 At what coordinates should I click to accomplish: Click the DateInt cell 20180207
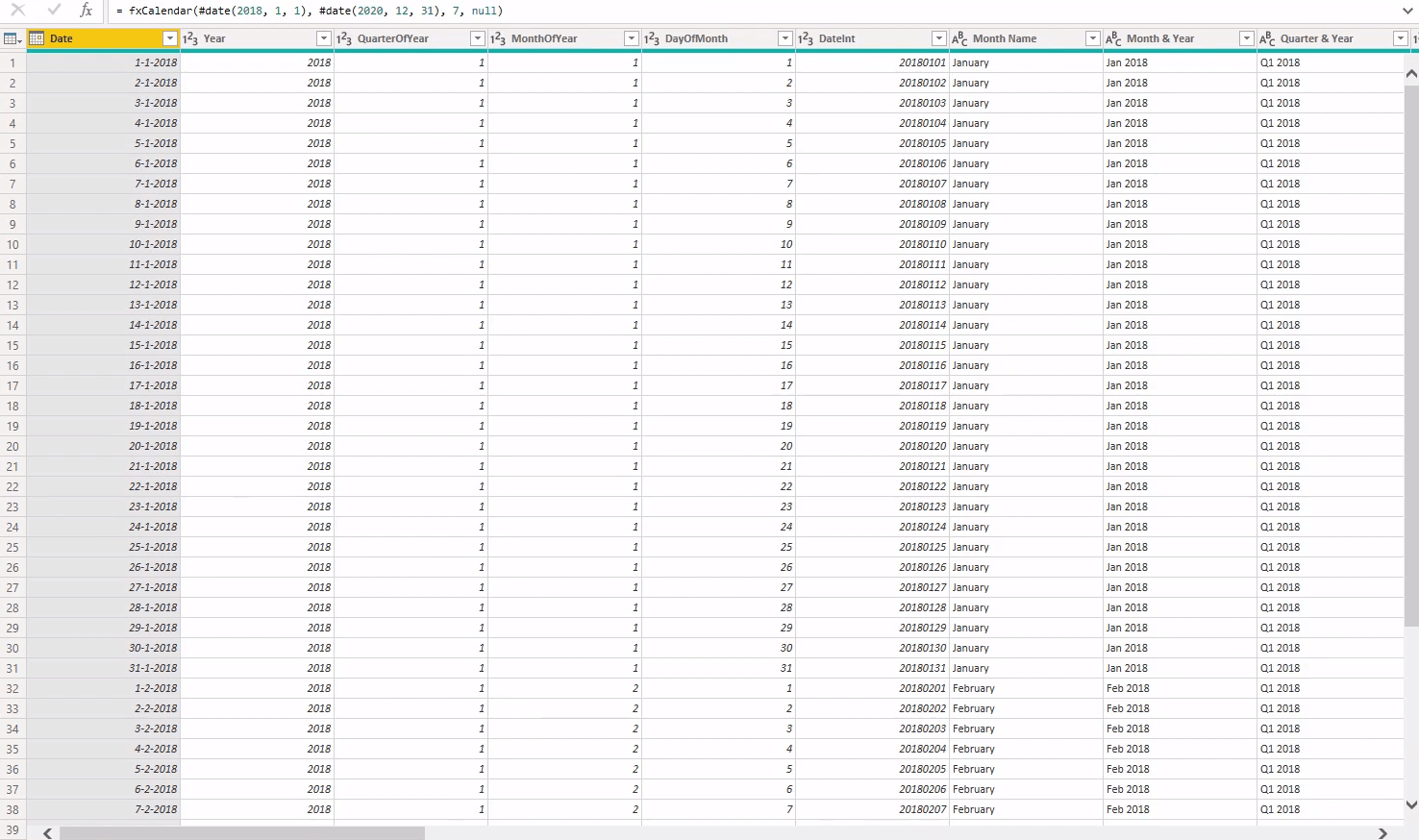coord(873,809)
